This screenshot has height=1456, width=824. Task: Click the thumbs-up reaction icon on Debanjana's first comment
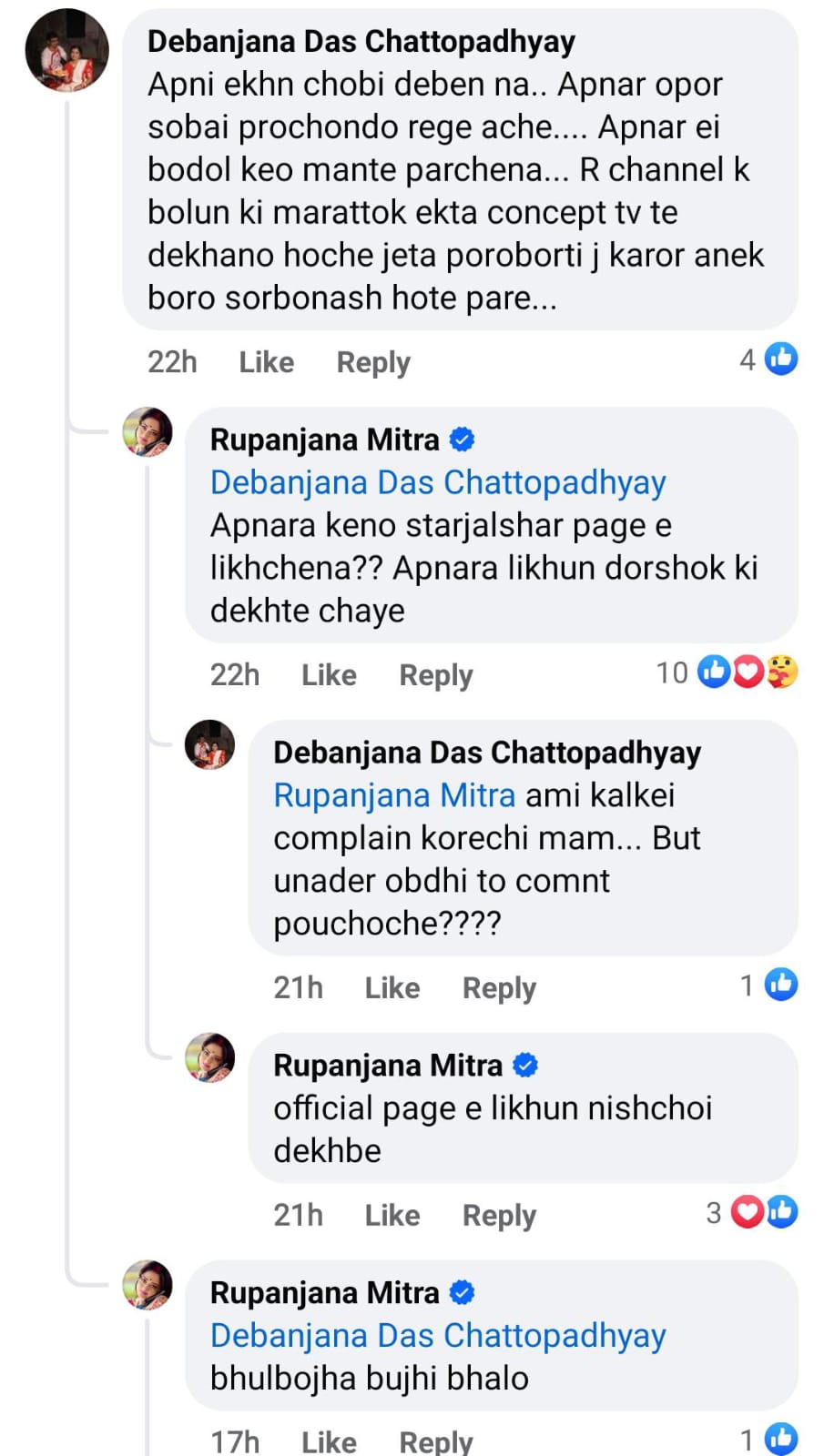(780, 359)
